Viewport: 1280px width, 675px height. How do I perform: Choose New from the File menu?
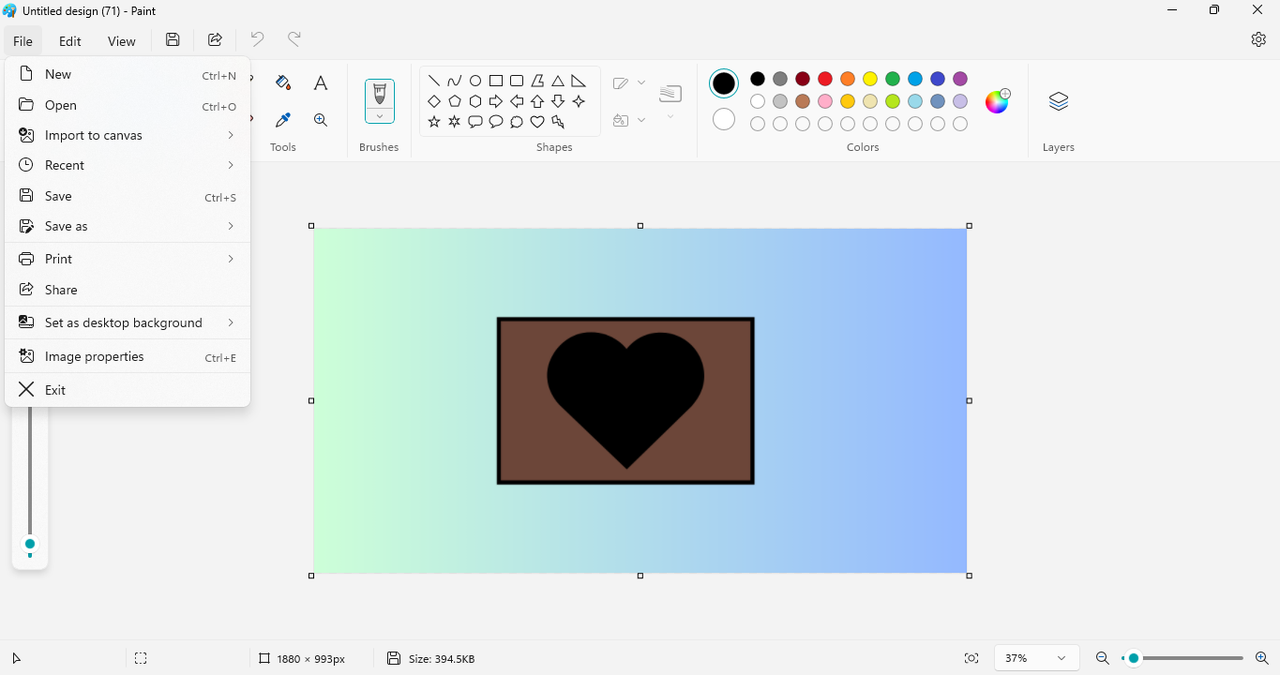click(128, 74)
